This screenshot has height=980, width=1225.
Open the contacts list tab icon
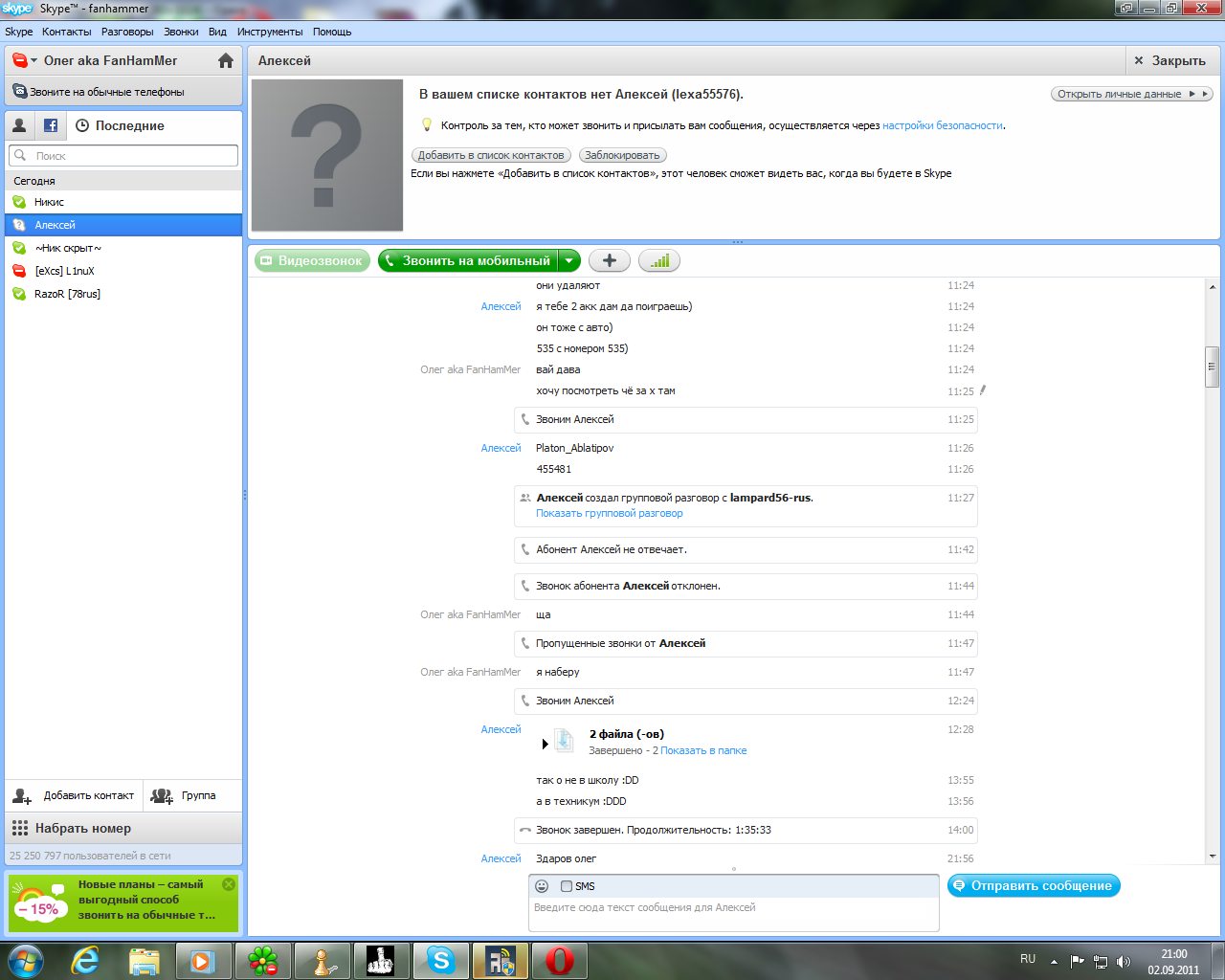[x=19, y=125]
